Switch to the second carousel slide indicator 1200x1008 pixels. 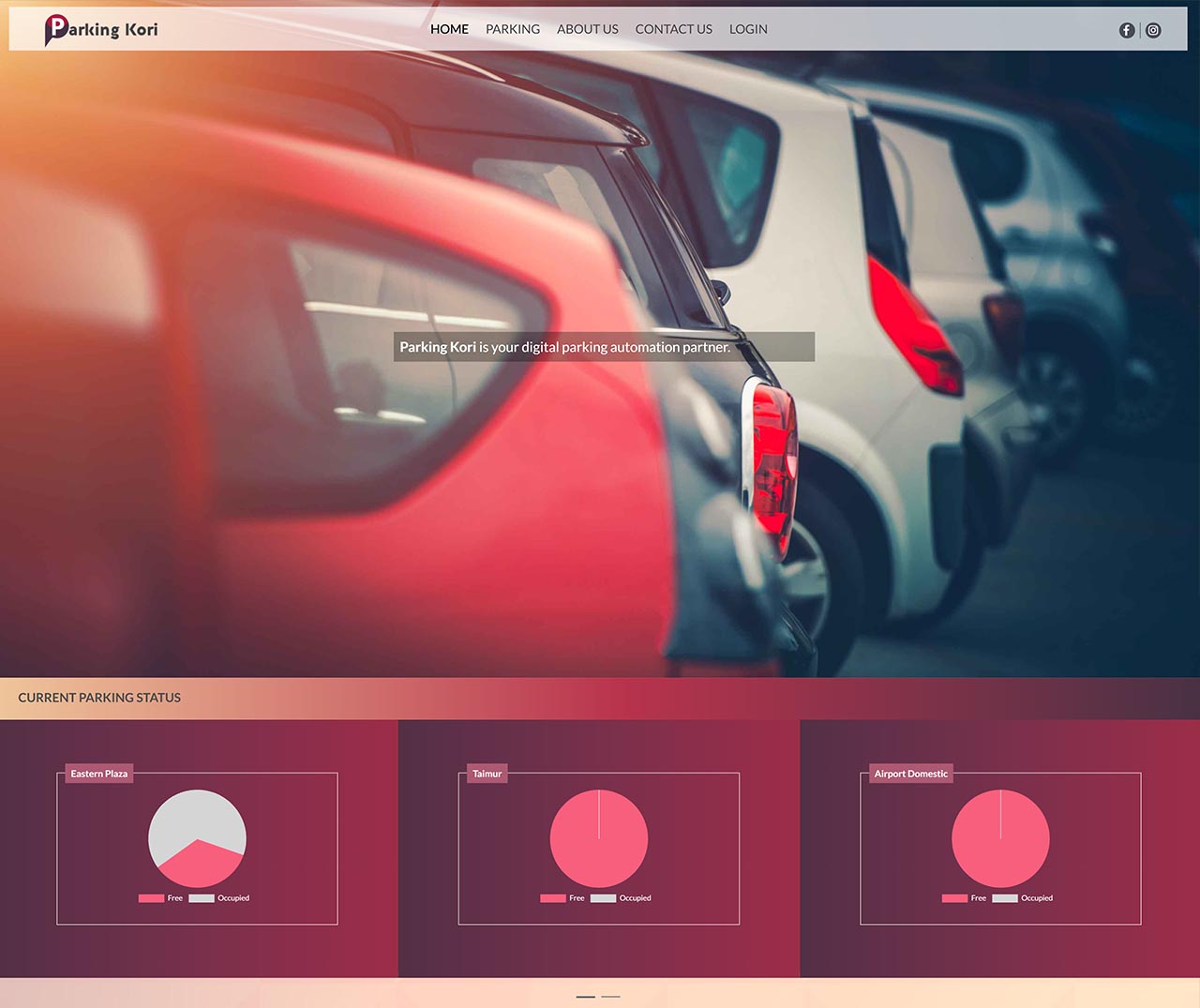(610, 997)
